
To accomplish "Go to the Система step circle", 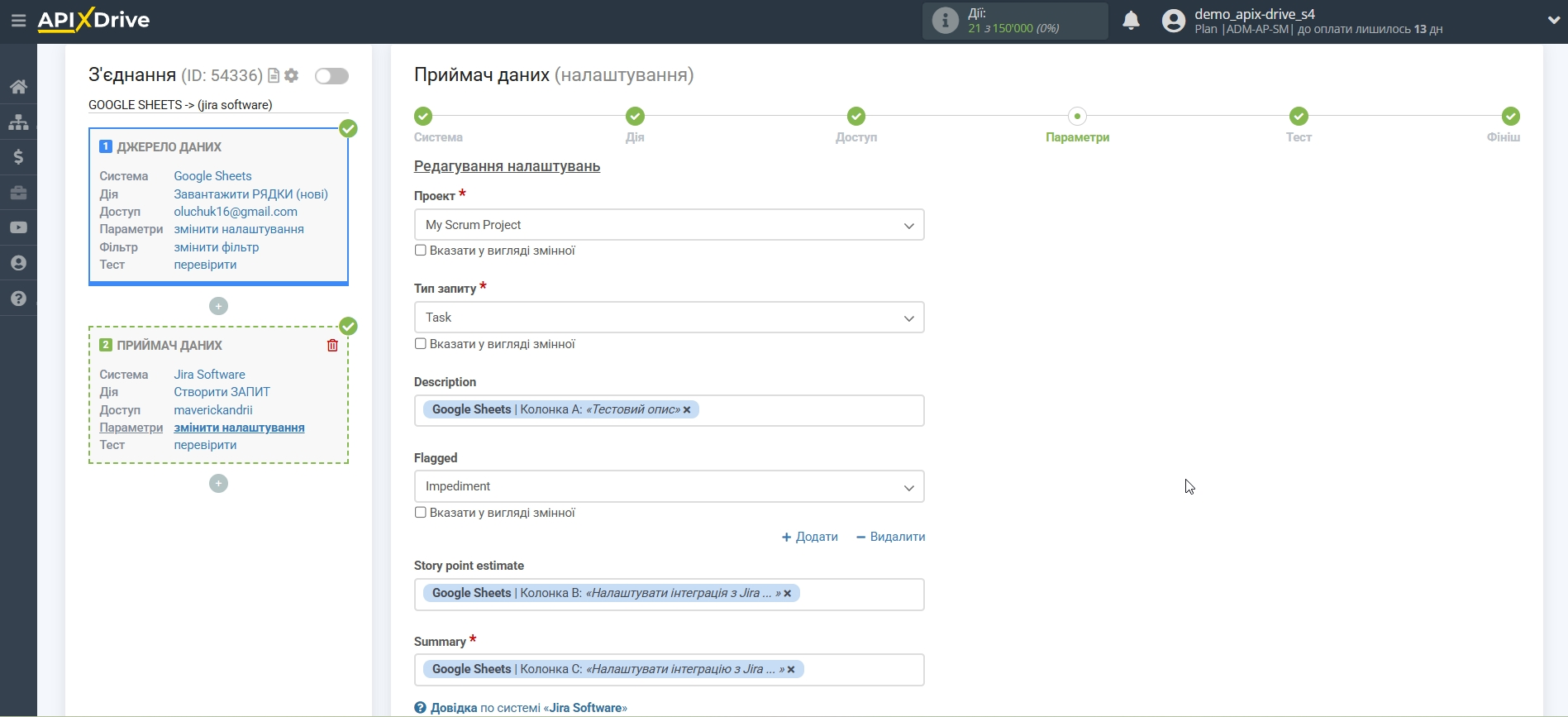I will pos(423,116).
